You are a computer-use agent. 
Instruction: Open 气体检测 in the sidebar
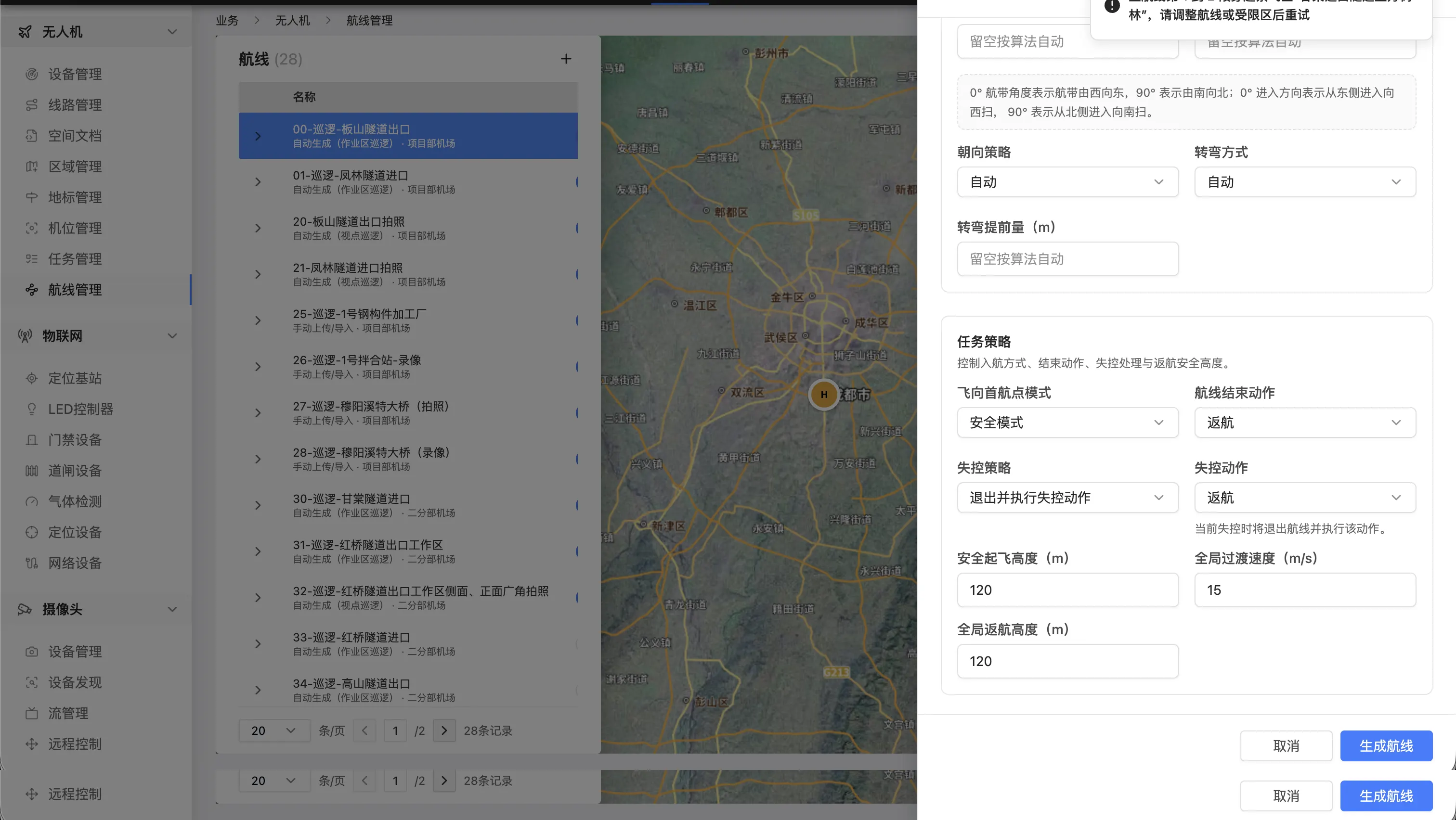(x=75, y=501)
